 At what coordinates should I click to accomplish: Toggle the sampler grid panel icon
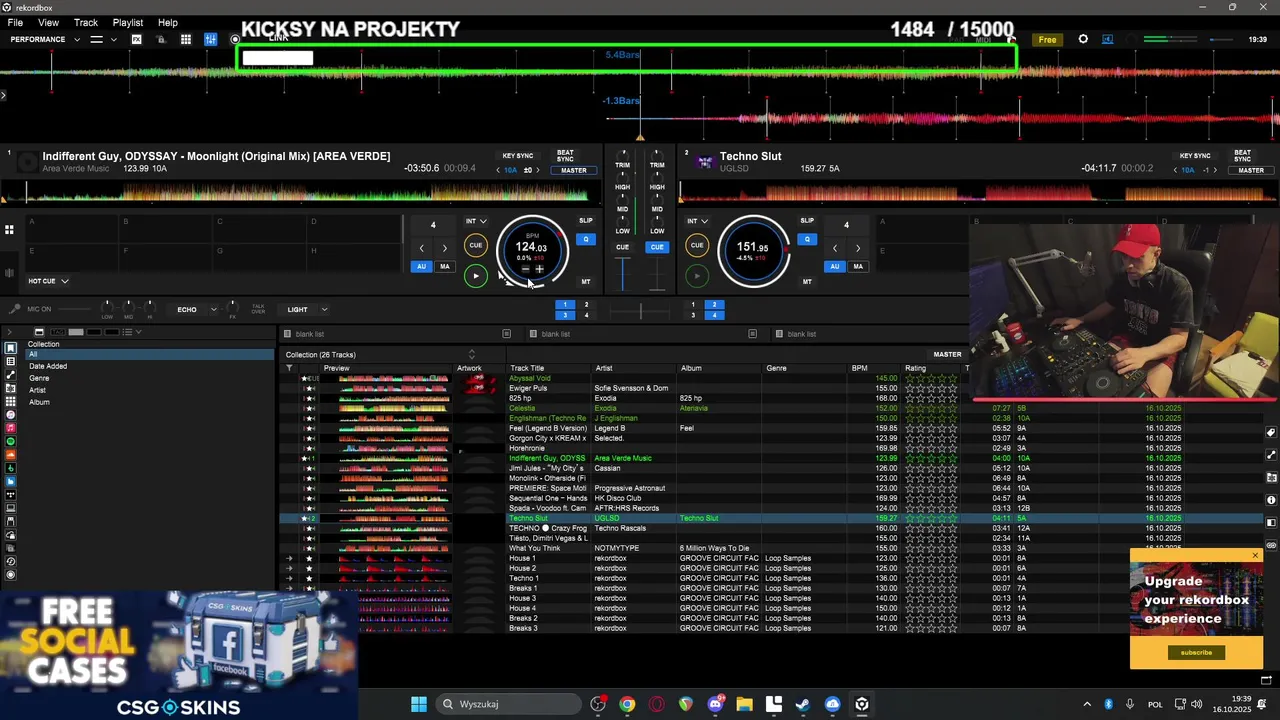[186, 40]
